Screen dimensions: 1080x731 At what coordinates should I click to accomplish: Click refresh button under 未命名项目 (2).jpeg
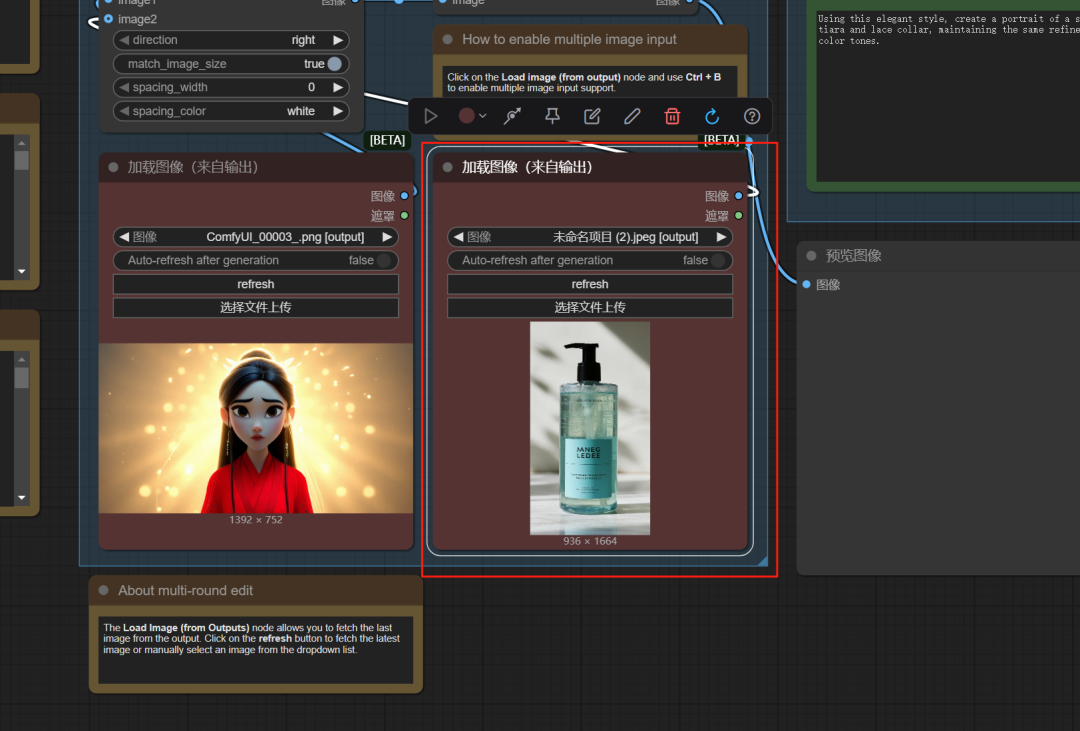(x=590, y=284)
